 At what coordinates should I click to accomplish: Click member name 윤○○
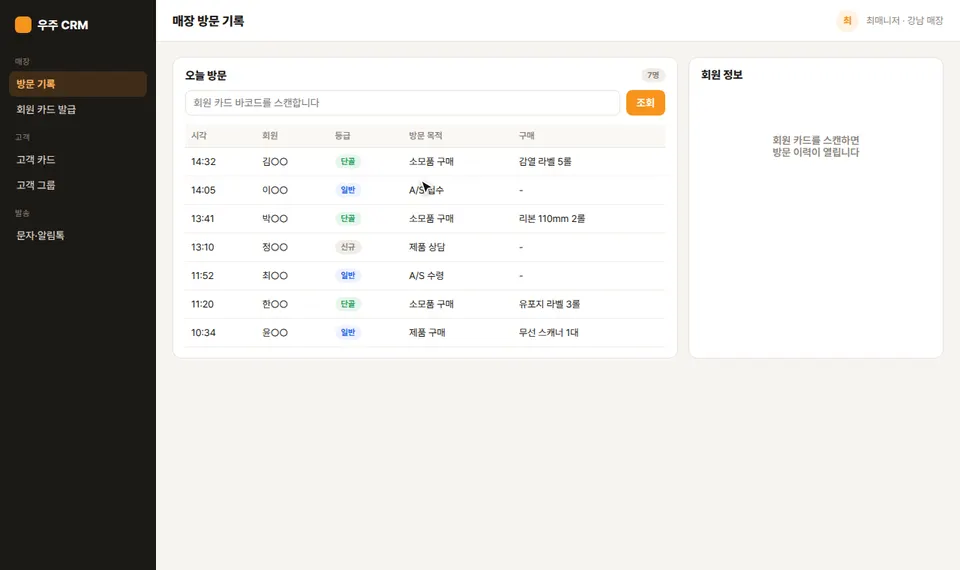(275, 332)
